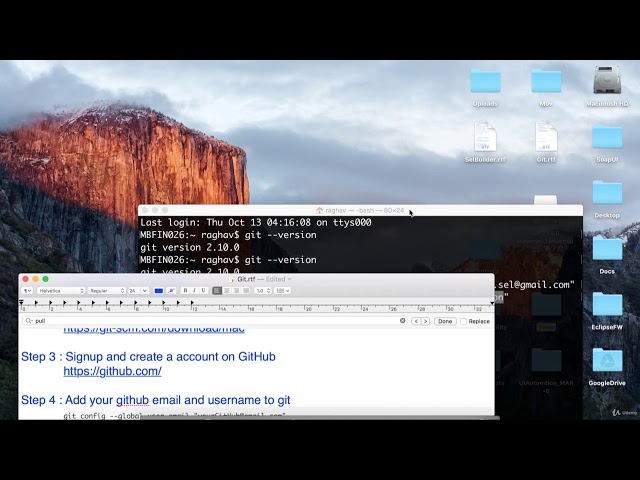Viewport: 640px width, 480px height.
Task: Toggle bold formatting in TextEdit toolbar
Action: pyautogui.click(x=185, y=291)
